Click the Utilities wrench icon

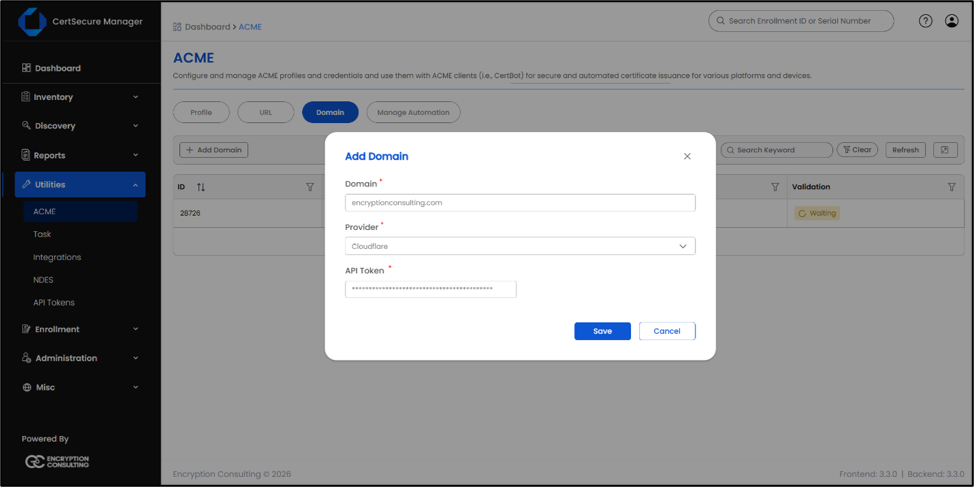tap(26, 184)
